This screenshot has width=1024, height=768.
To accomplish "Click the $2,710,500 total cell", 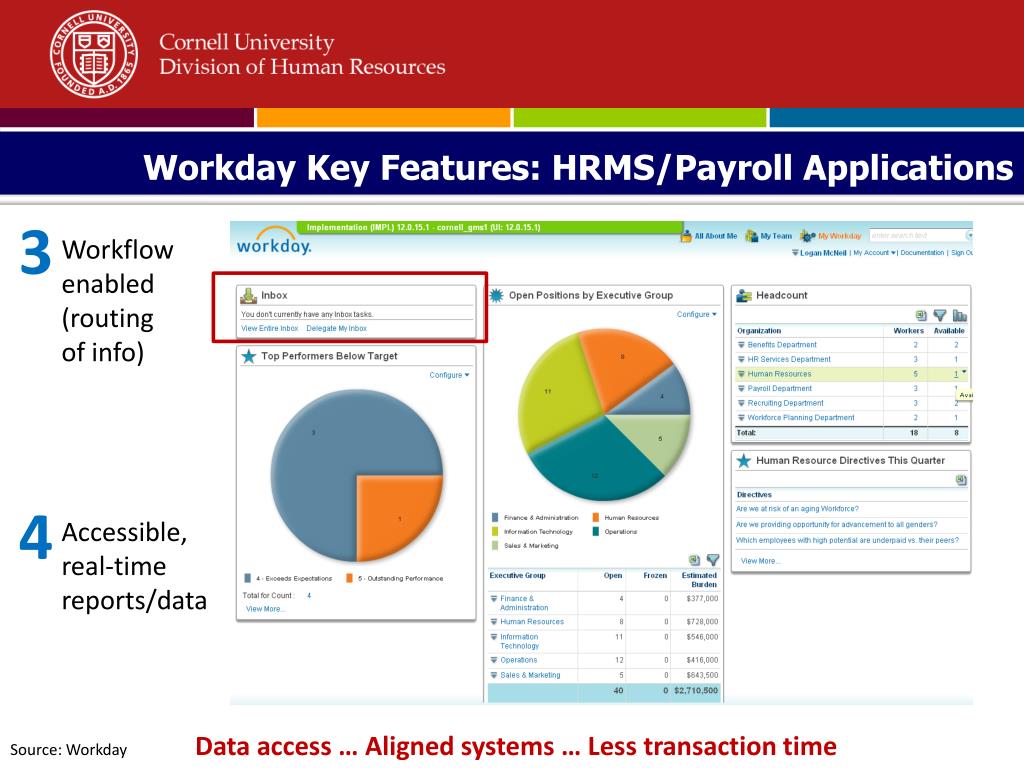I will pyautogui.click(x=696, y=690).
